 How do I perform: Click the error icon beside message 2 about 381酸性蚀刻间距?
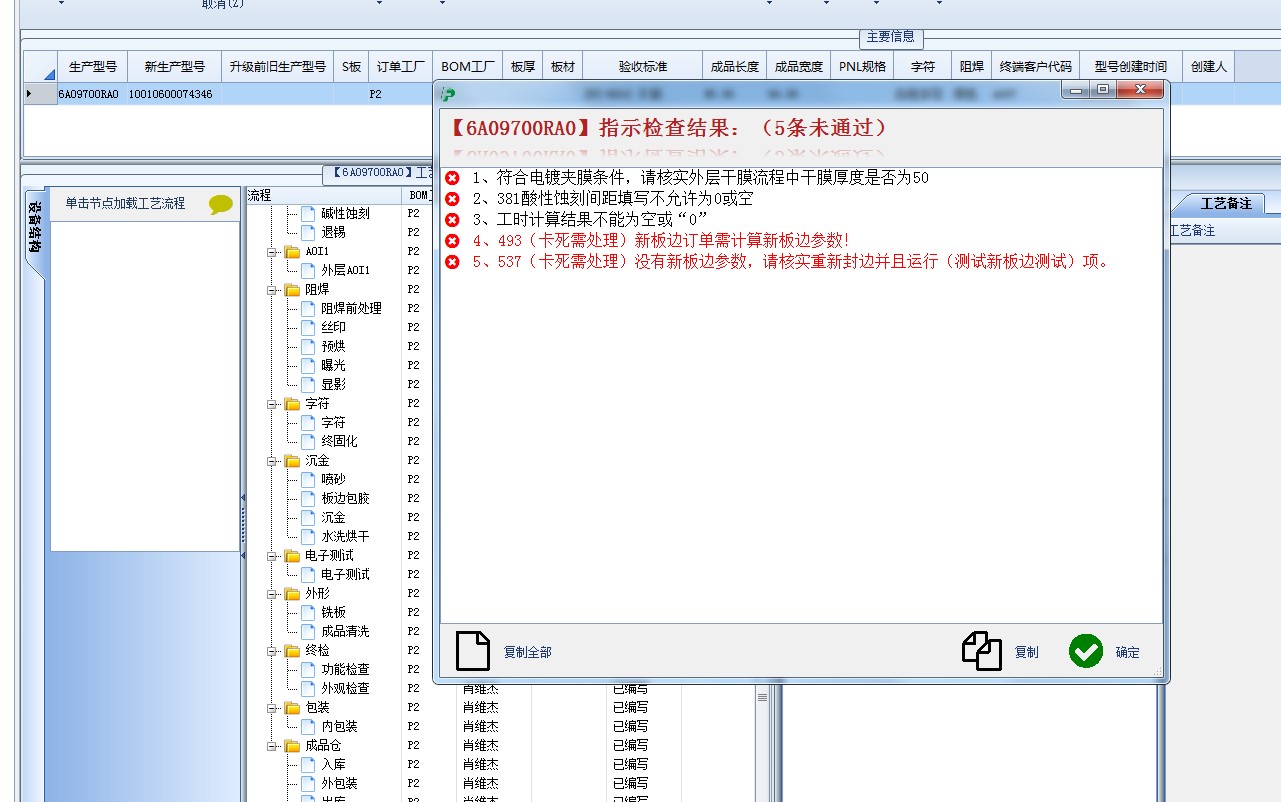pyautogui.click(x=452, y=199)
